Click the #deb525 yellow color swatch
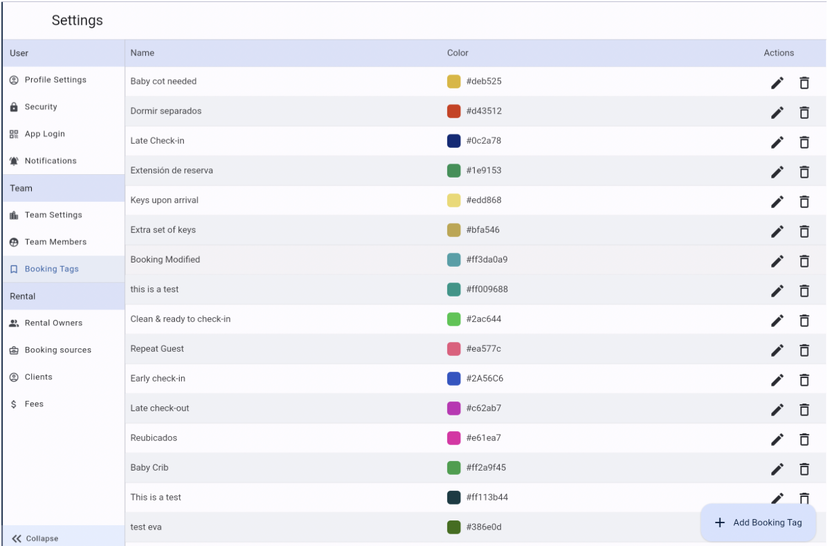This screenshot has height=546, width=828. point(454,81)
